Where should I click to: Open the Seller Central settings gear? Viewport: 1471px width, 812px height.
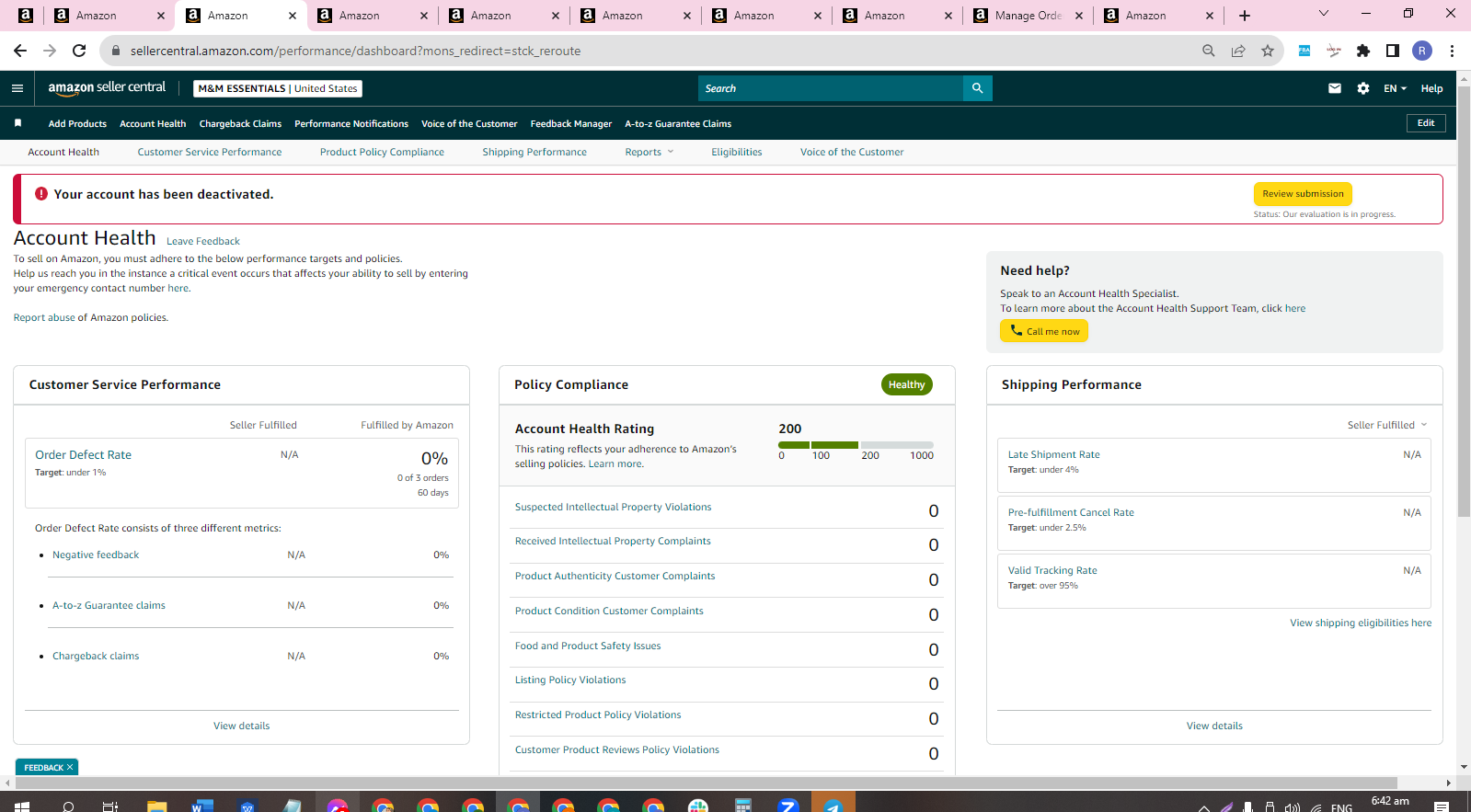[x=1363, y=88]
